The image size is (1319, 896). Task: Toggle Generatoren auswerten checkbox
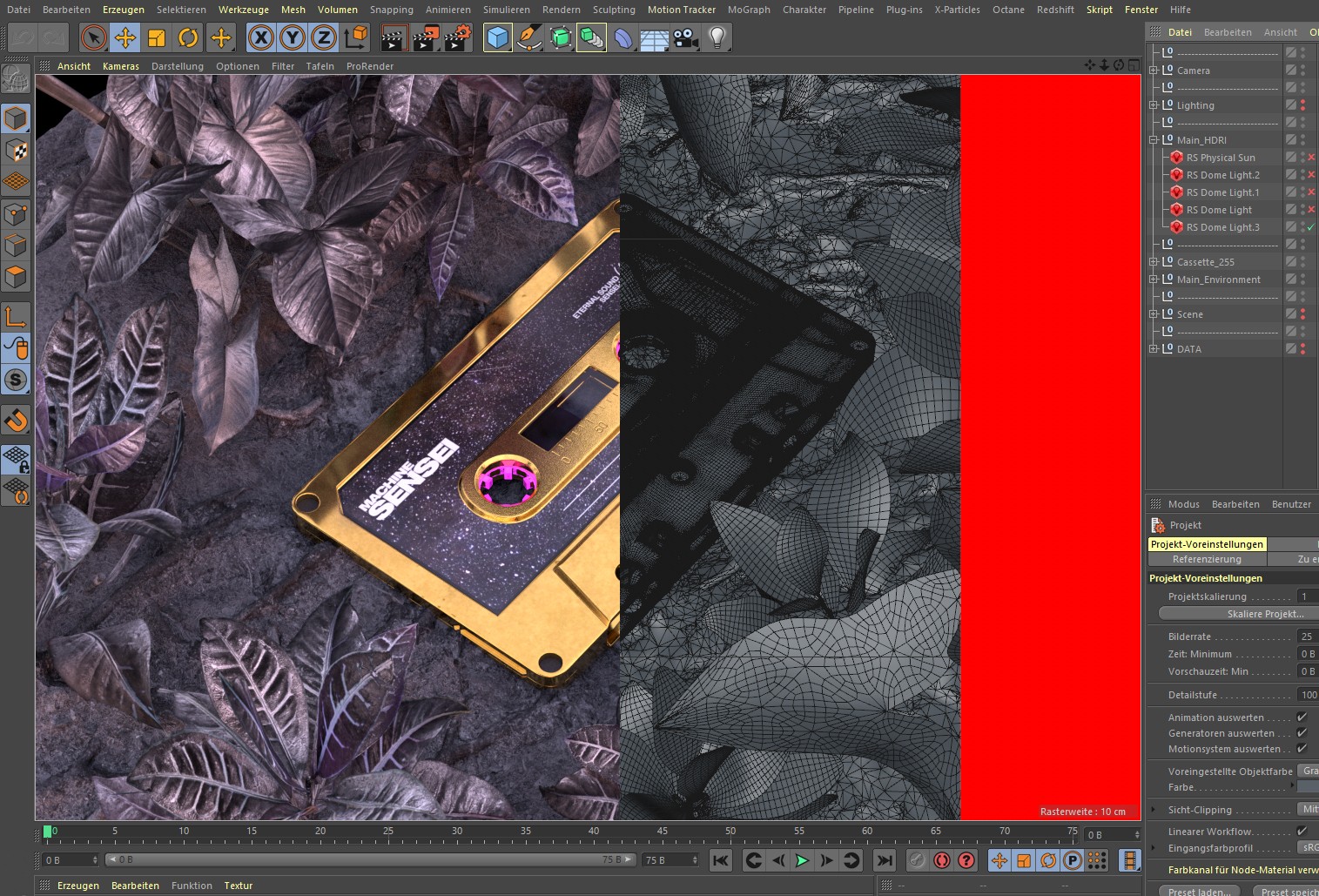(x=1302, y=733)
